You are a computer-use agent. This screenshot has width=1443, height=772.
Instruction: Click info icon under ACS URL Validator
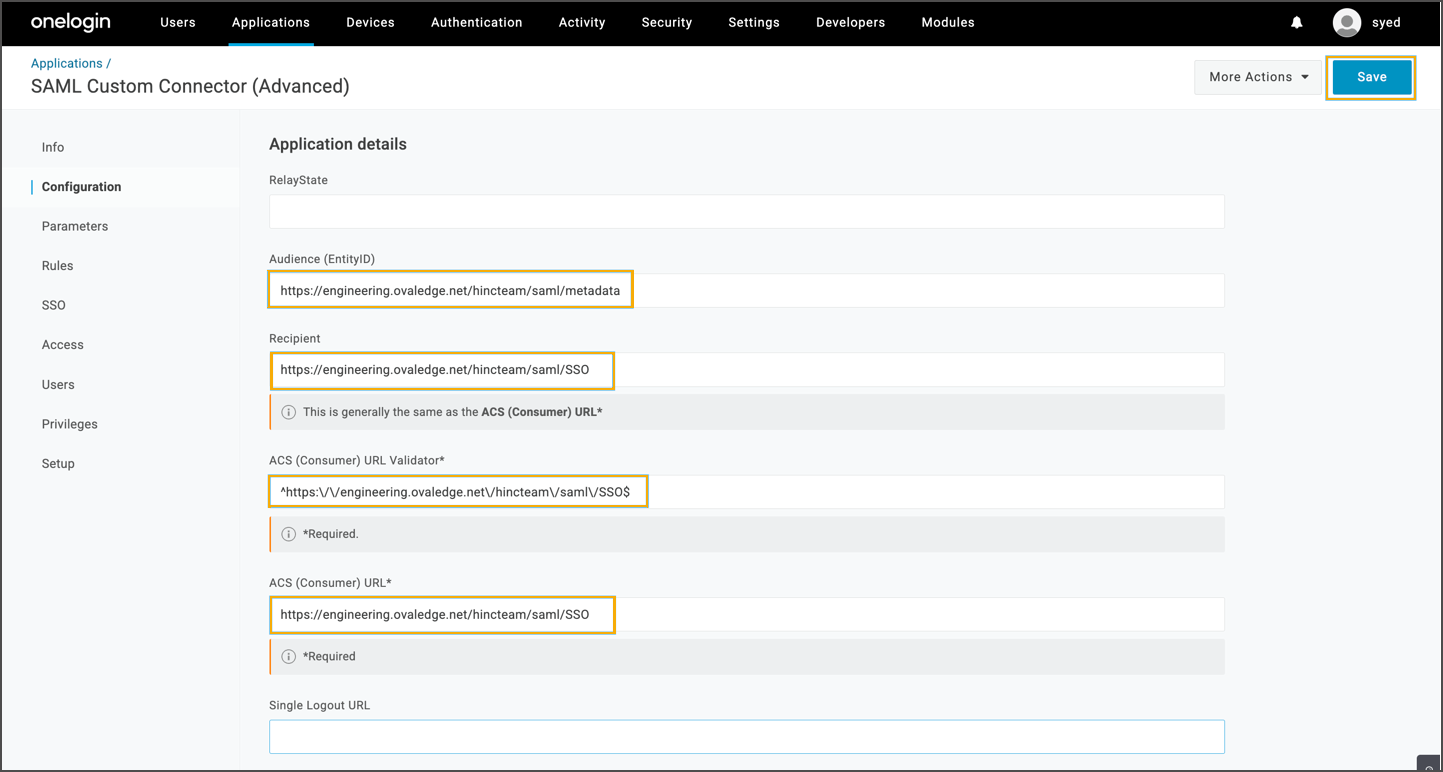pyautogui.click(x=288, y=534)
